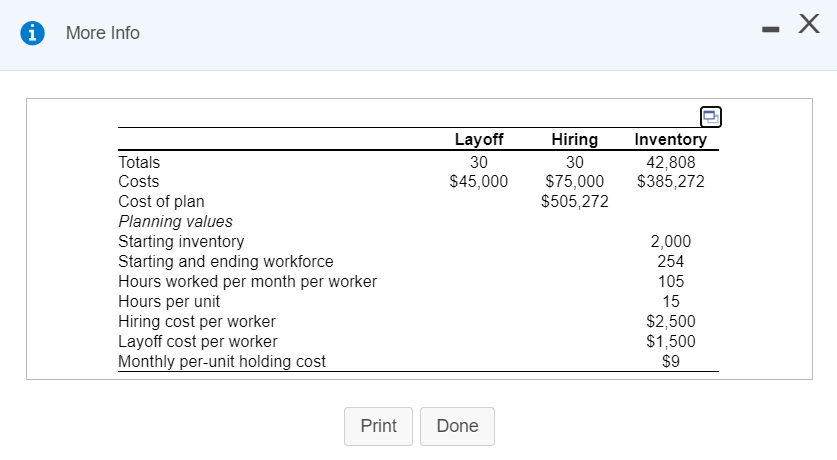Image resolution: width=837 pixels, height=460 pixels.
Task: Click hours worked value 105
Action: (671, 281)
